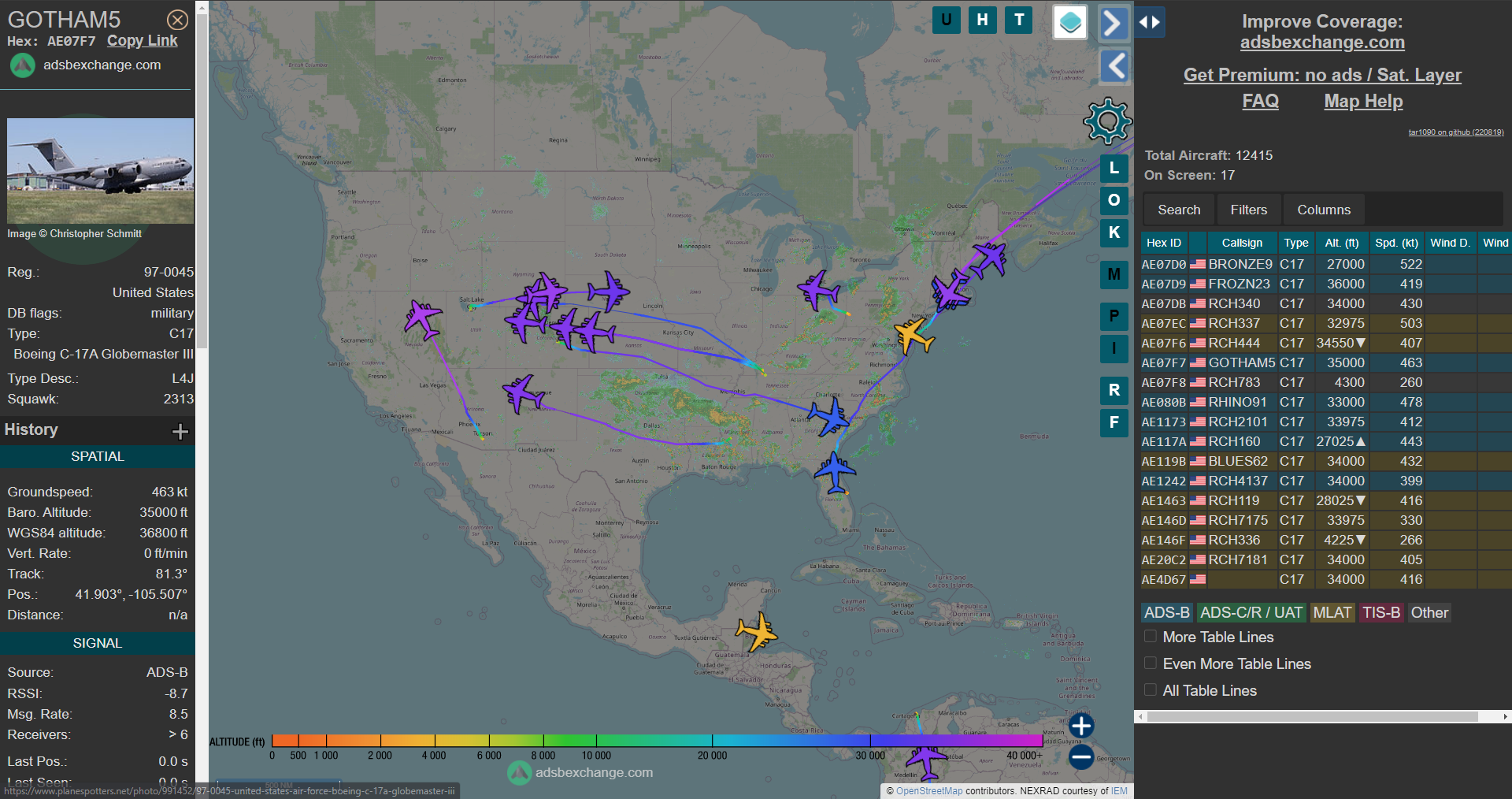This screenshot has height=799, width=1512.
Task: Click the TIS-B source legend
Action: pyautogui.click(x=1381, y=612)
